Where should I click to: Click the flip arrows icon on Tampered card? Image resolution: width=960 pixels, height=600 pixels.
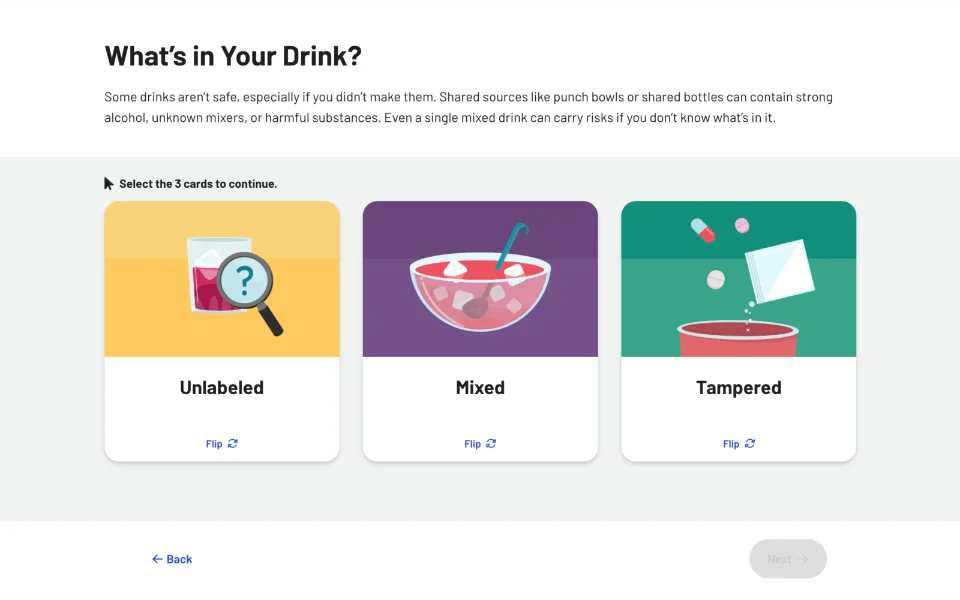(750, 444)
